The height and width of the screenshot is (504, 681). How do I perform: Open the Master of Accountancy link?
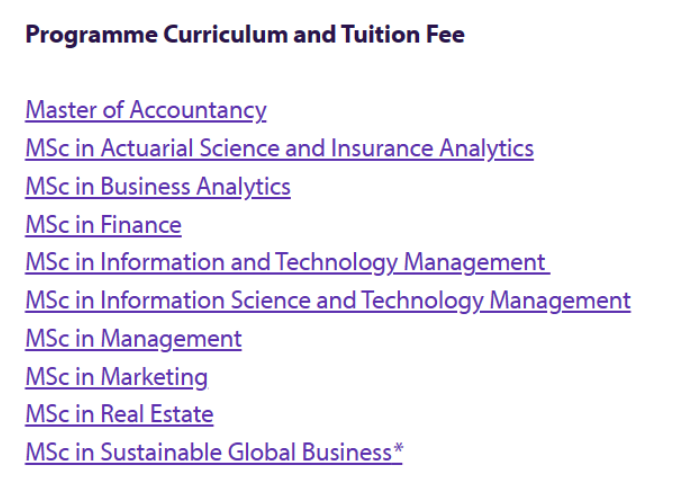pyautogui.click(x=146, y=110)
